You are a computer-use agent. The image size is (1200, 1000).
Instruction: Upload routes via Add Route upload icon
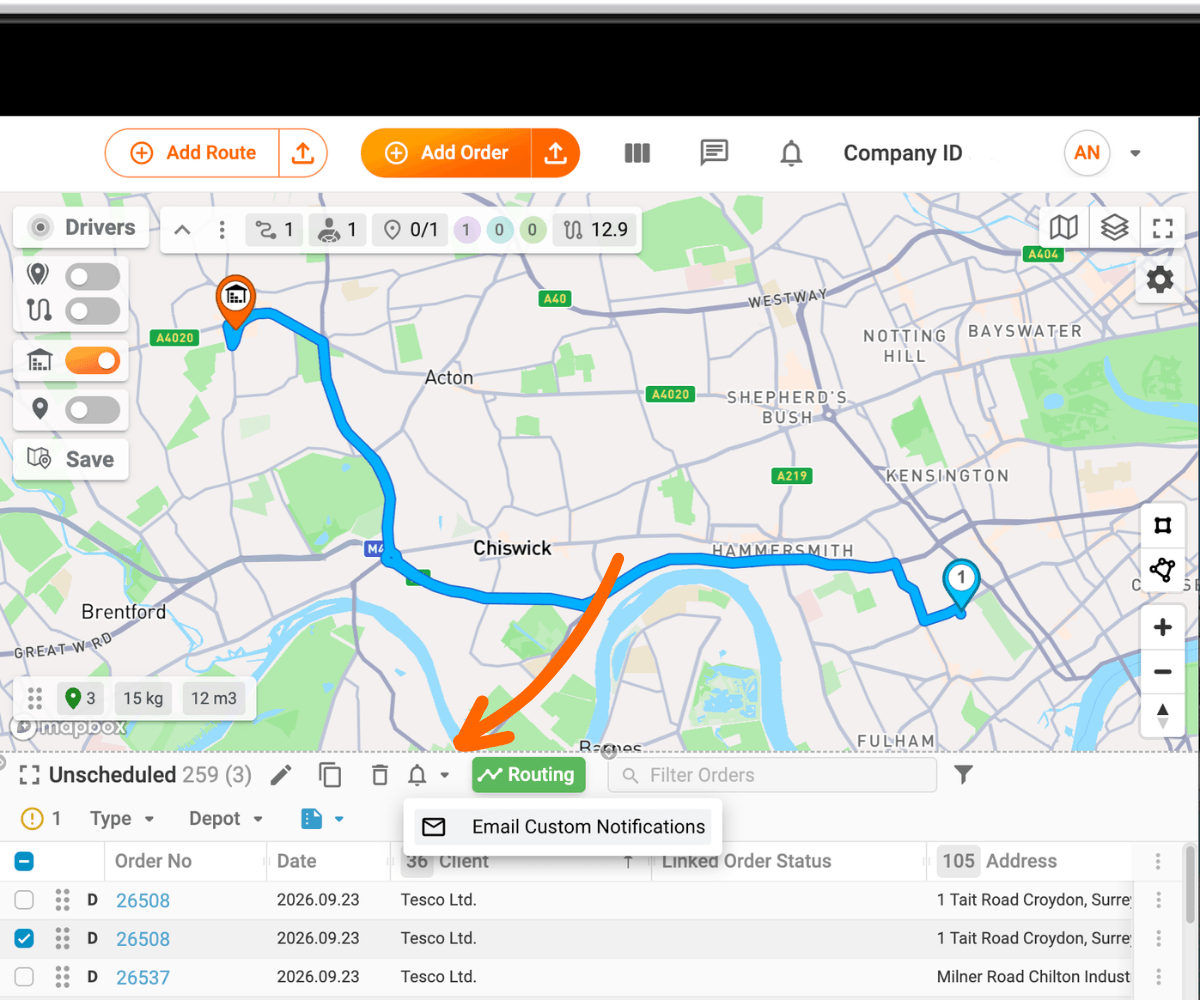pyautogui.click(x=303, y=153)
